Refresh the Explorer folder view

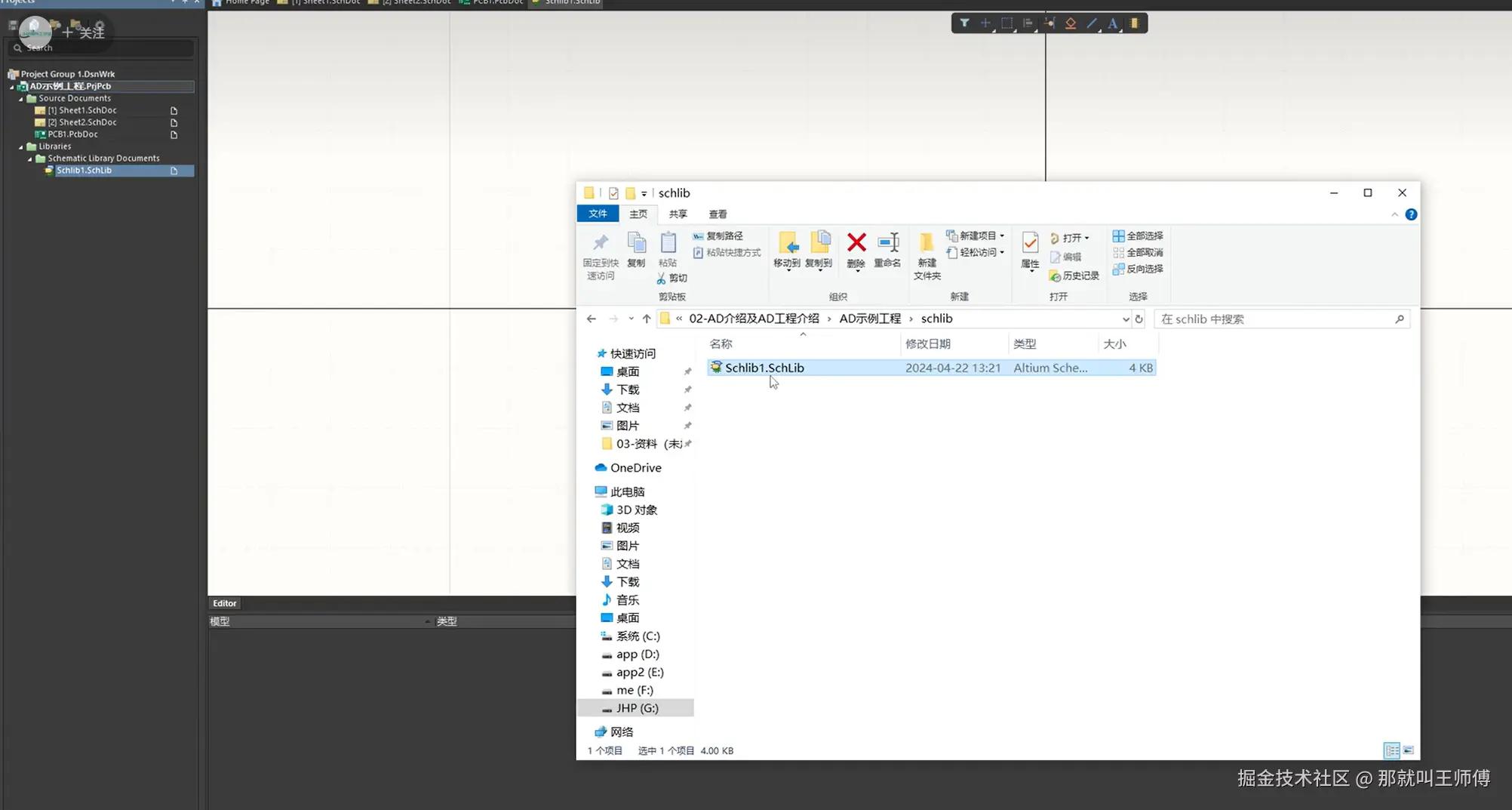point(1139,319)
